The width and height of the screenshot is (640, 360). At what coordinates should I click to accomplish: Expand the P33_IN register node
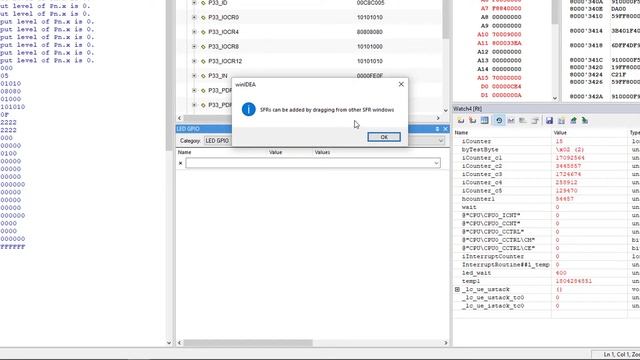click(x=194, y=76)
